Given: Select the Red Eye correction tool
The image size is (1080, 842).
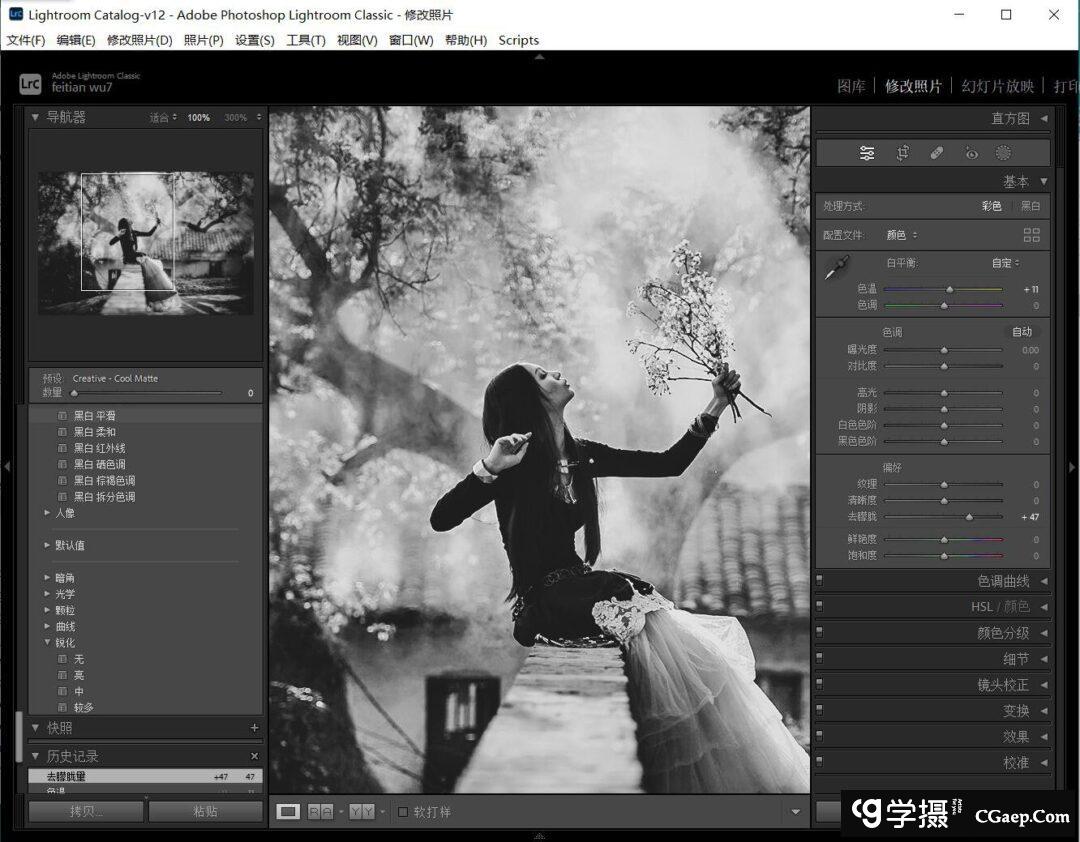Looking at the screenshot, I should click(971, 153).
